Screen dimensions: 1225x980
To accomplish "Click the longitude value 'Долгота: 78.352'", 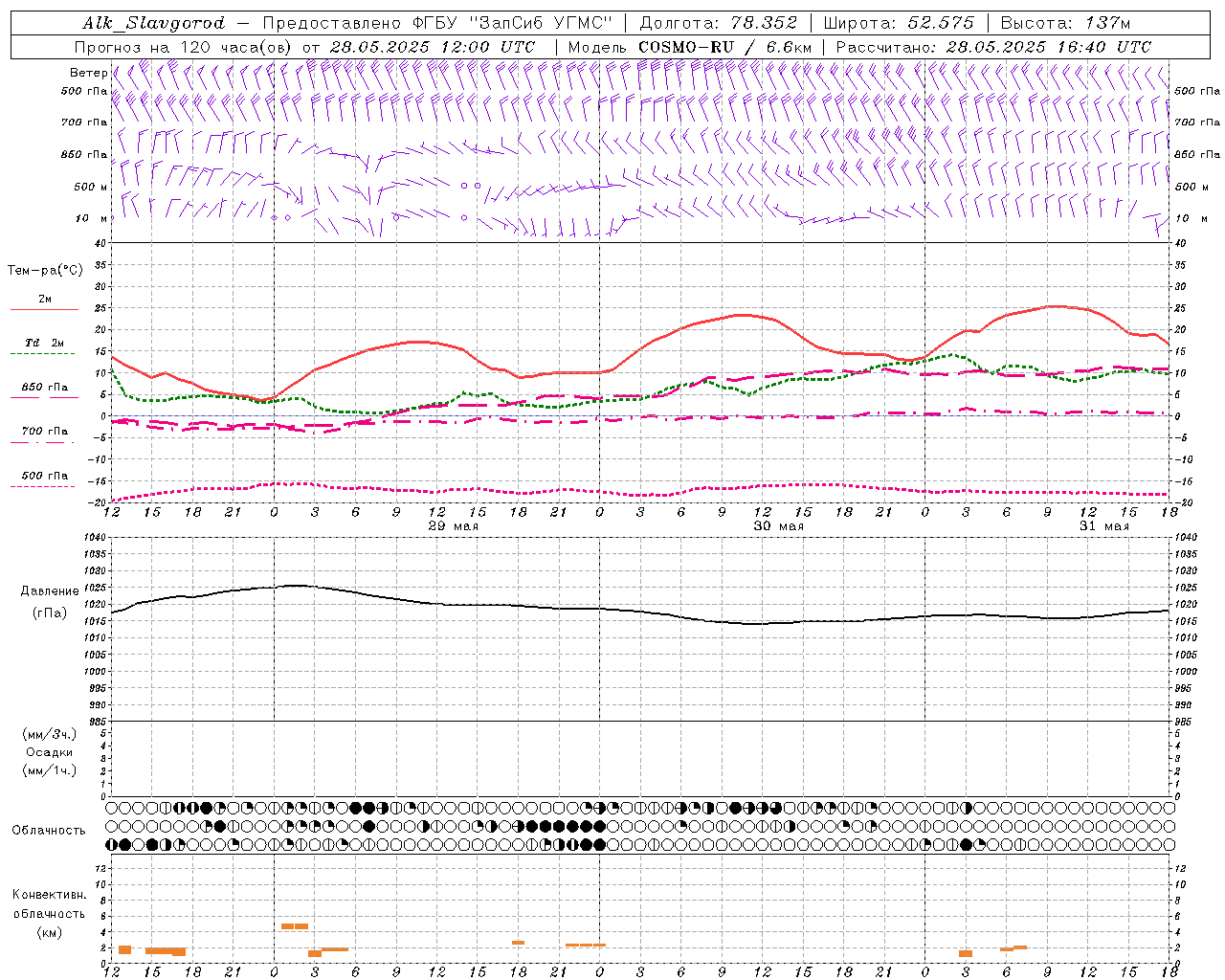I will pos(717,23).
